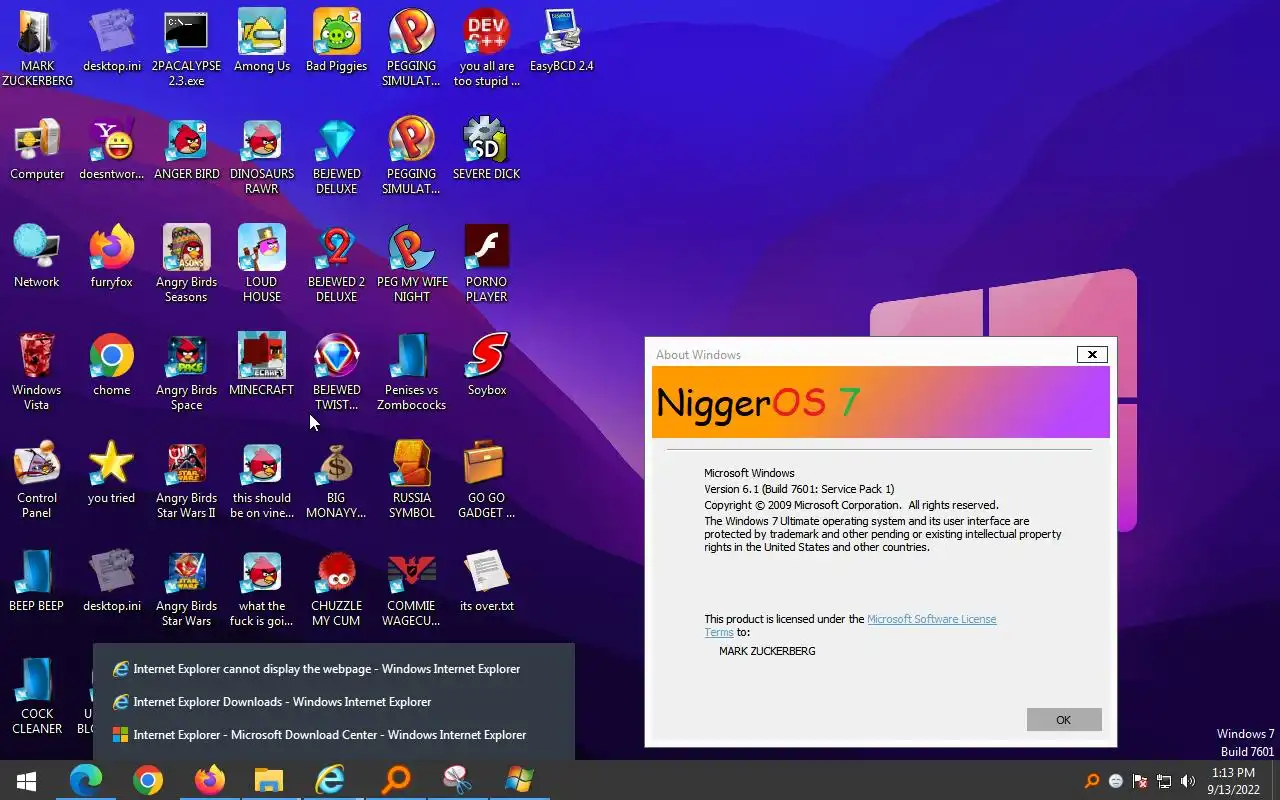Image resolution: width=1280 pixels, height=800 pixels.
Task: Open File Explorer from the taskbar
Action: 269,780
